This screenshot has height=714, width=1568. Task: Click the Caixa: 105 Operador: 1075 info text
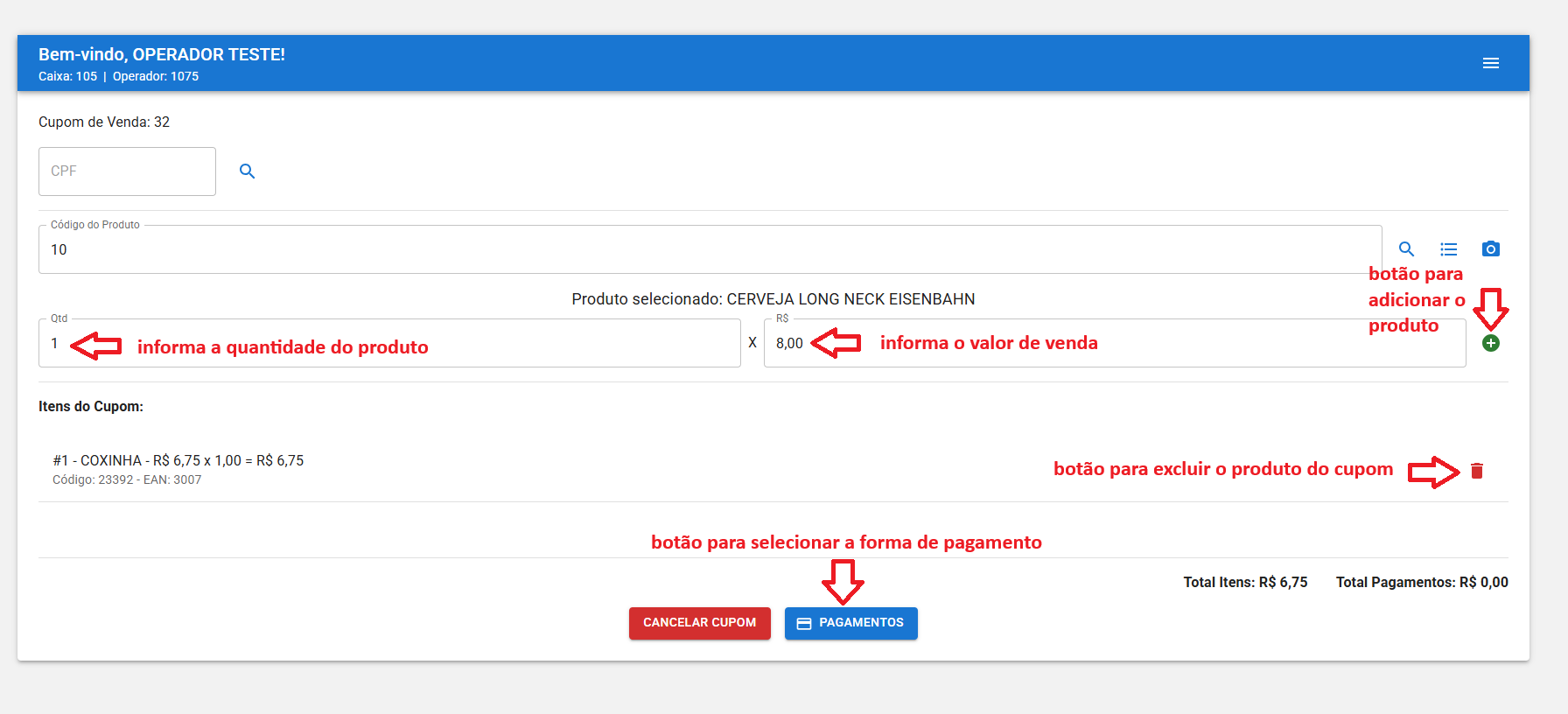point(118,77)
